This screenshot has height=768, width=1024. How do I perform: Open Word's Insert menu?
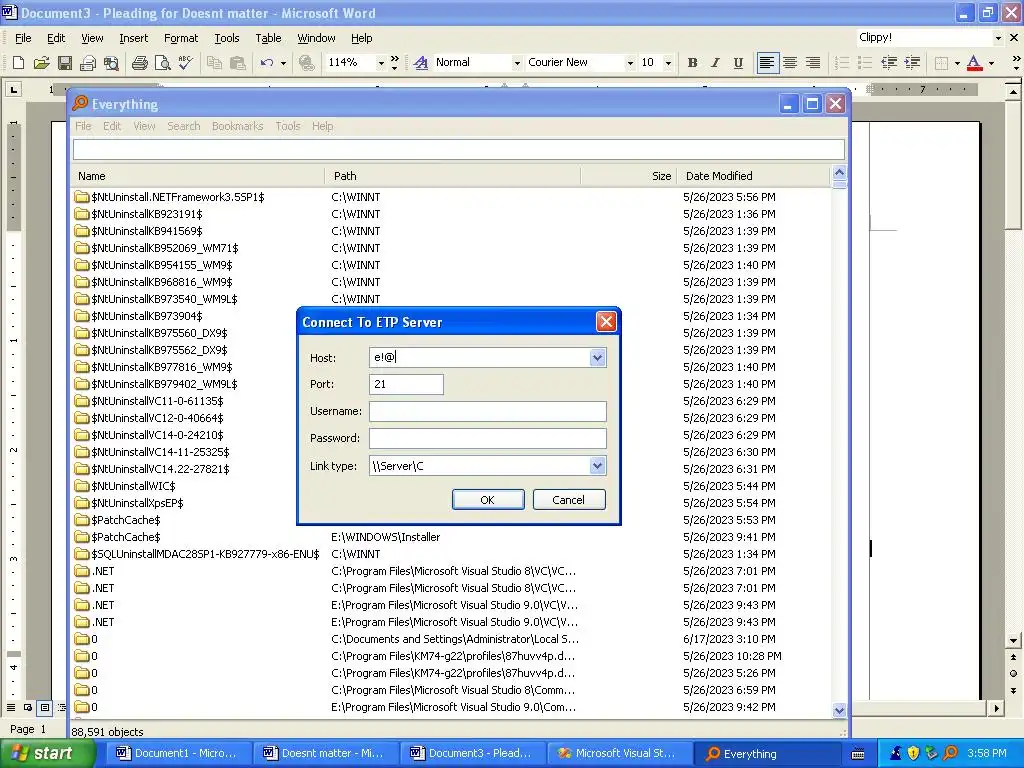[133, 38]
